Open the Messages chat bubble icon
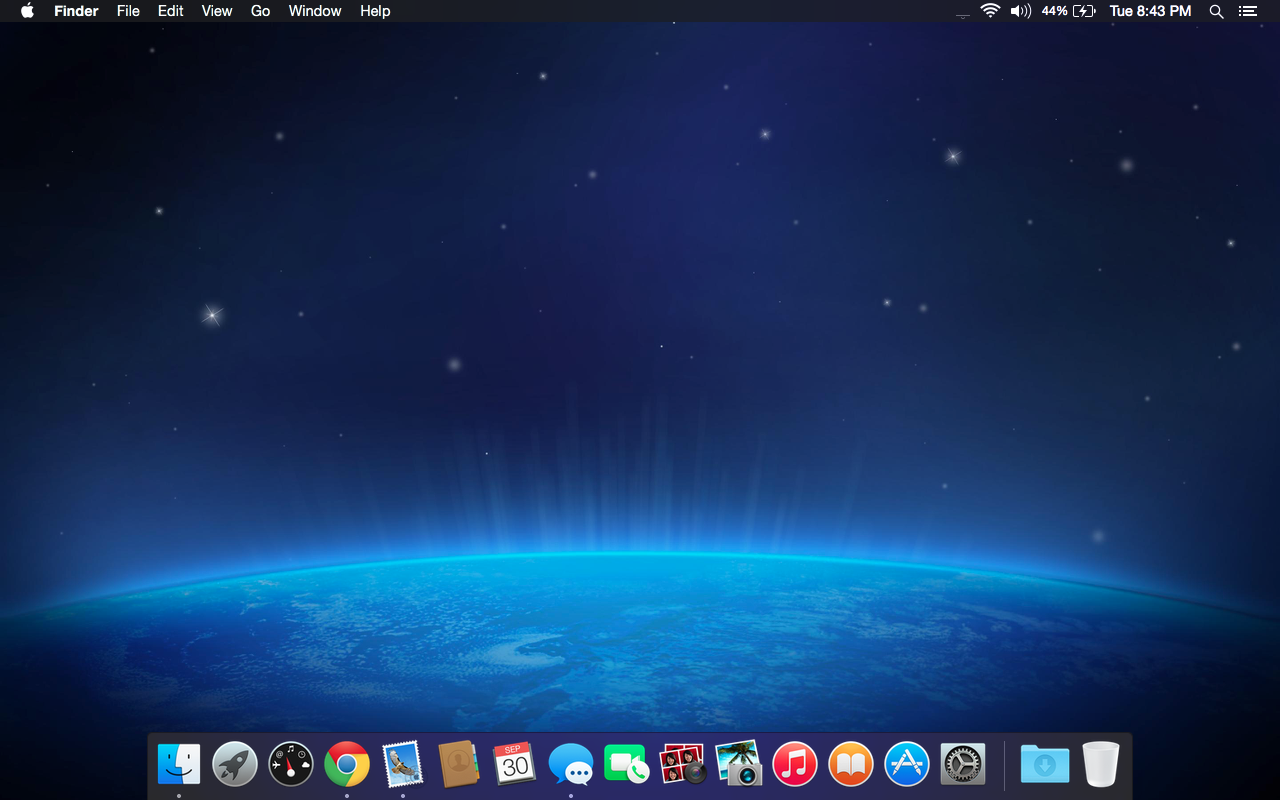The width and height of the screenshot is (1280, 800). (x=571, y=765)
